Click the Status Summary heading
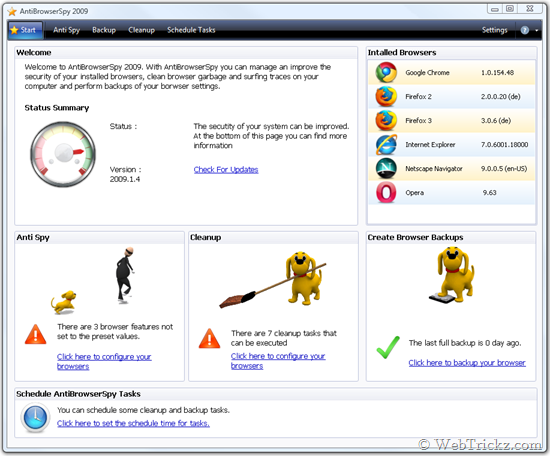550x456 pixels. 57,108
